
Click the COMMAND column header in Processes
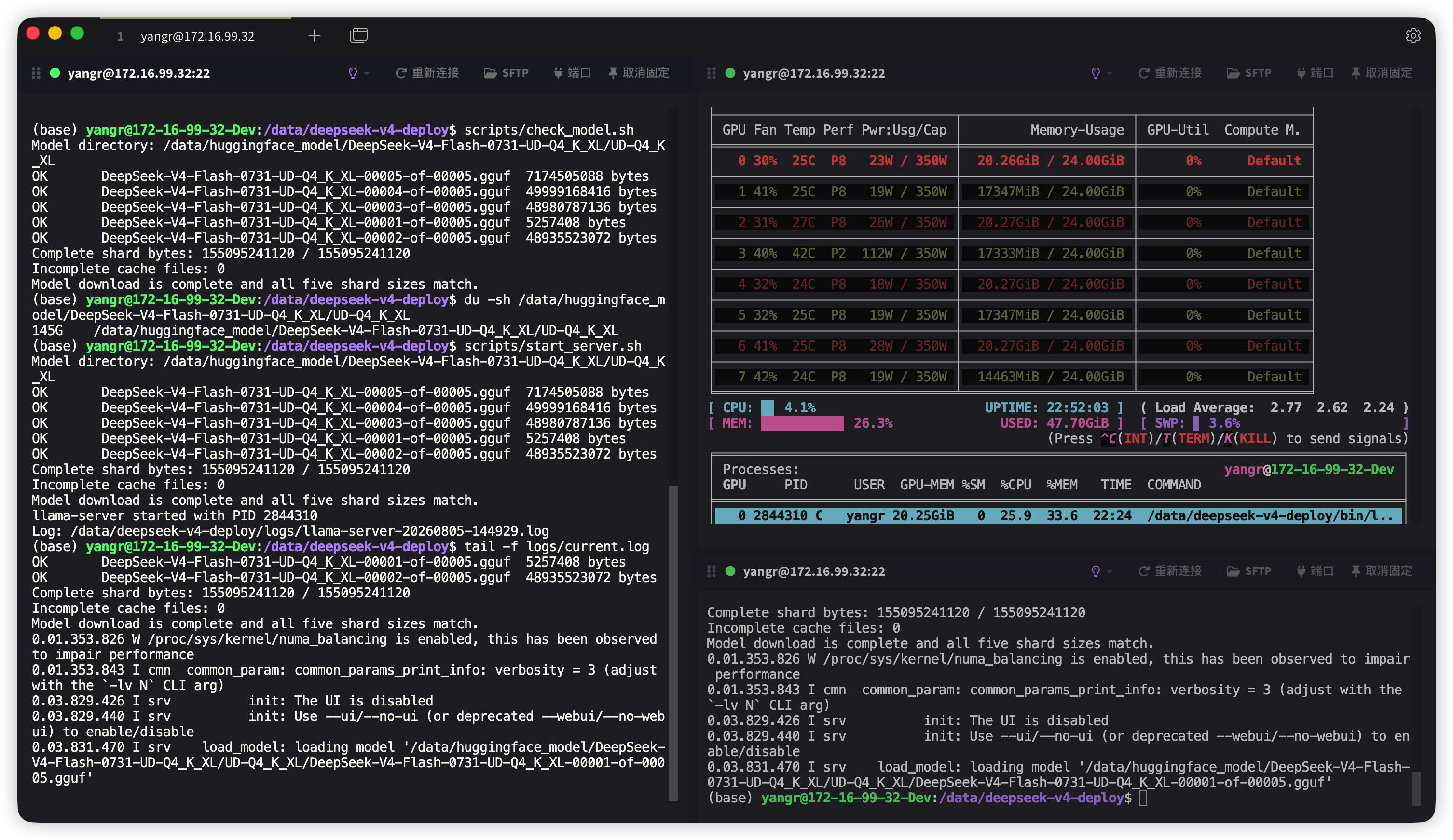pyautogui.click(x=1174, y=485)
